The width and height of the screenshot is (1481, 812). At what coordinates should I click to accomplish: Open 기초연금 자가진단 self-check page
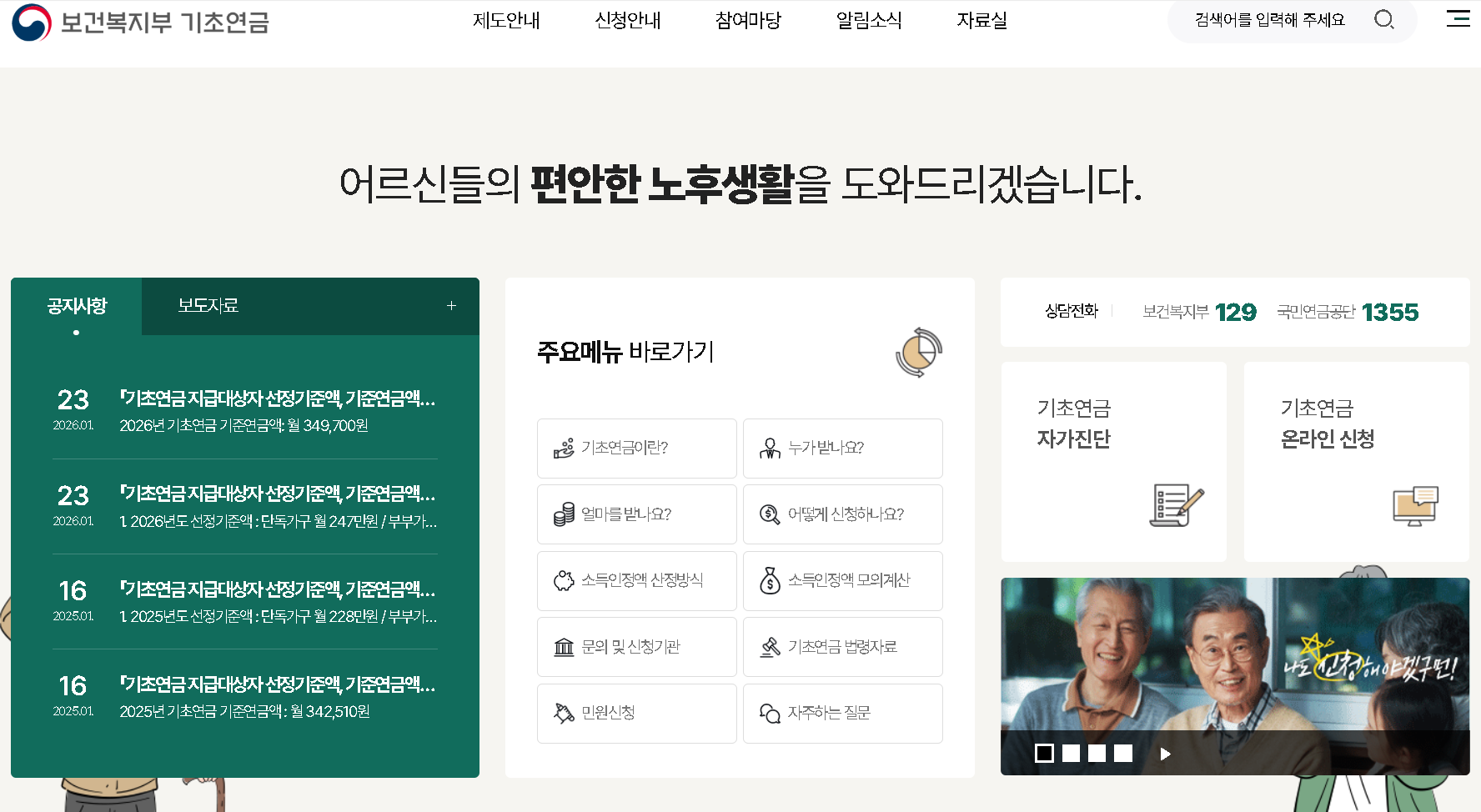point(1114,461)
